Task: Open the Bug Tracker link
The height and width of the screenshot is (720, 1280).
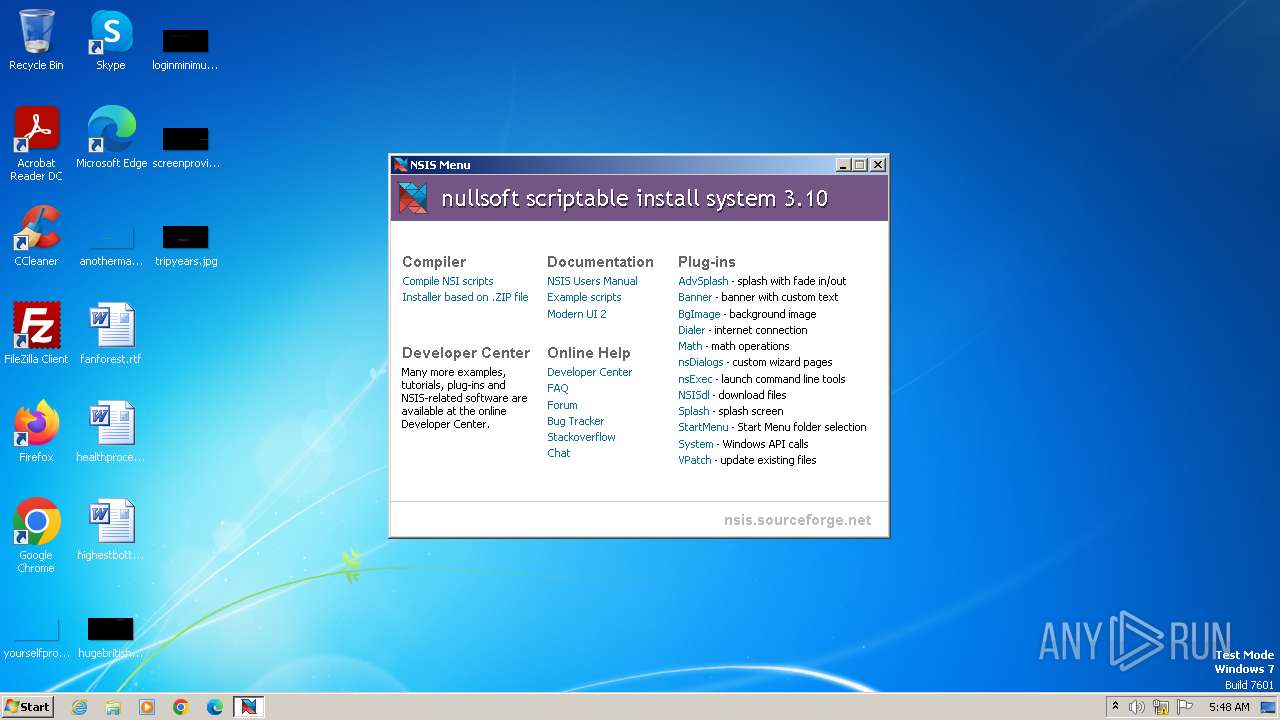Action: pos(575,421)
